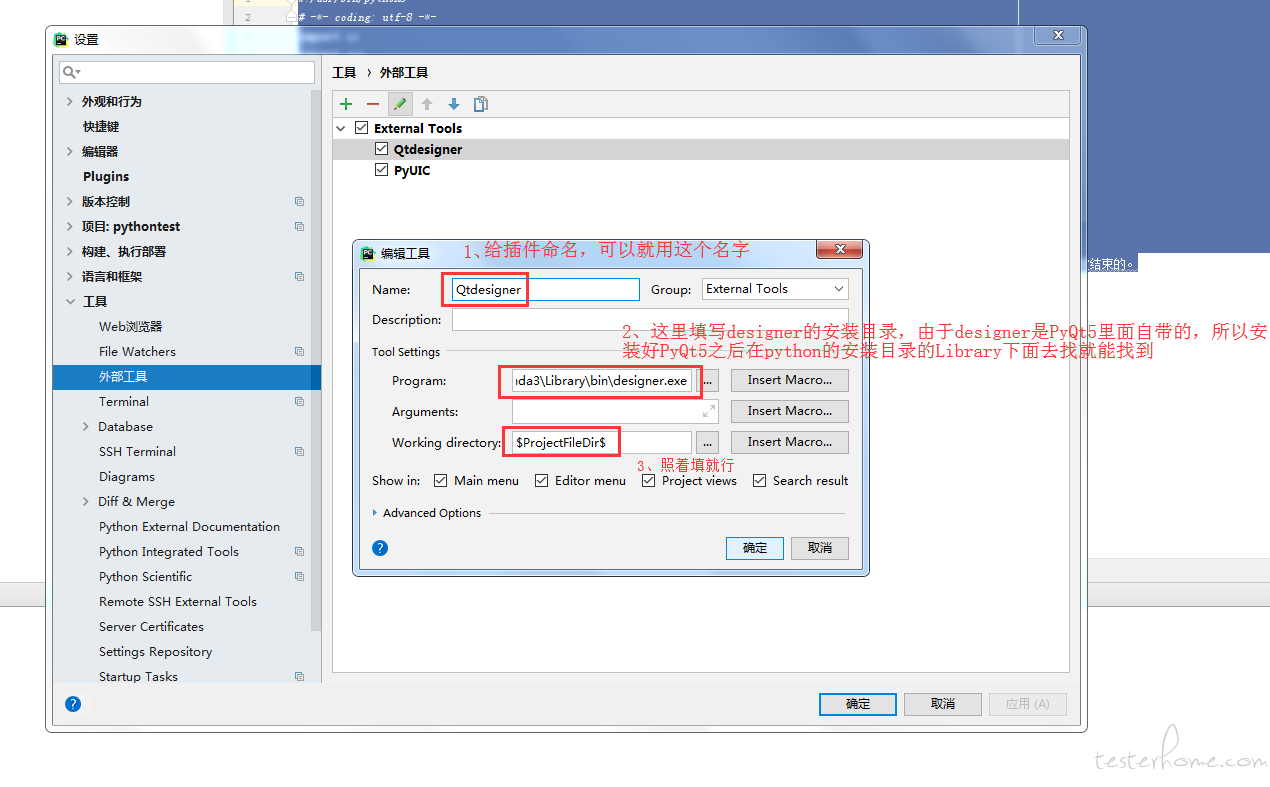1270x787 pixels.
Task: Click browse button beside Program field
Action: (x=707, y=380)
